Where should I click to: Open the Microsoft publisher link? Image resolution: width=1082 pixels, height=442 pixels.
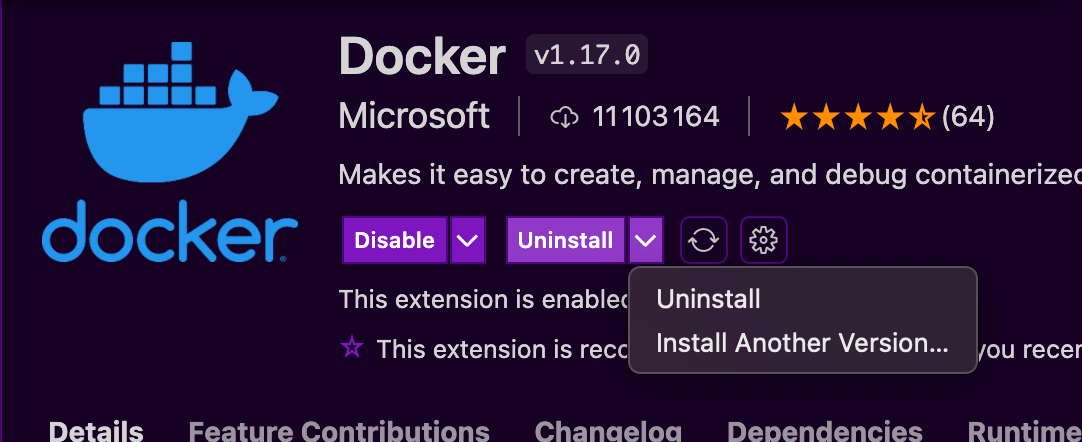pos(414,117)
